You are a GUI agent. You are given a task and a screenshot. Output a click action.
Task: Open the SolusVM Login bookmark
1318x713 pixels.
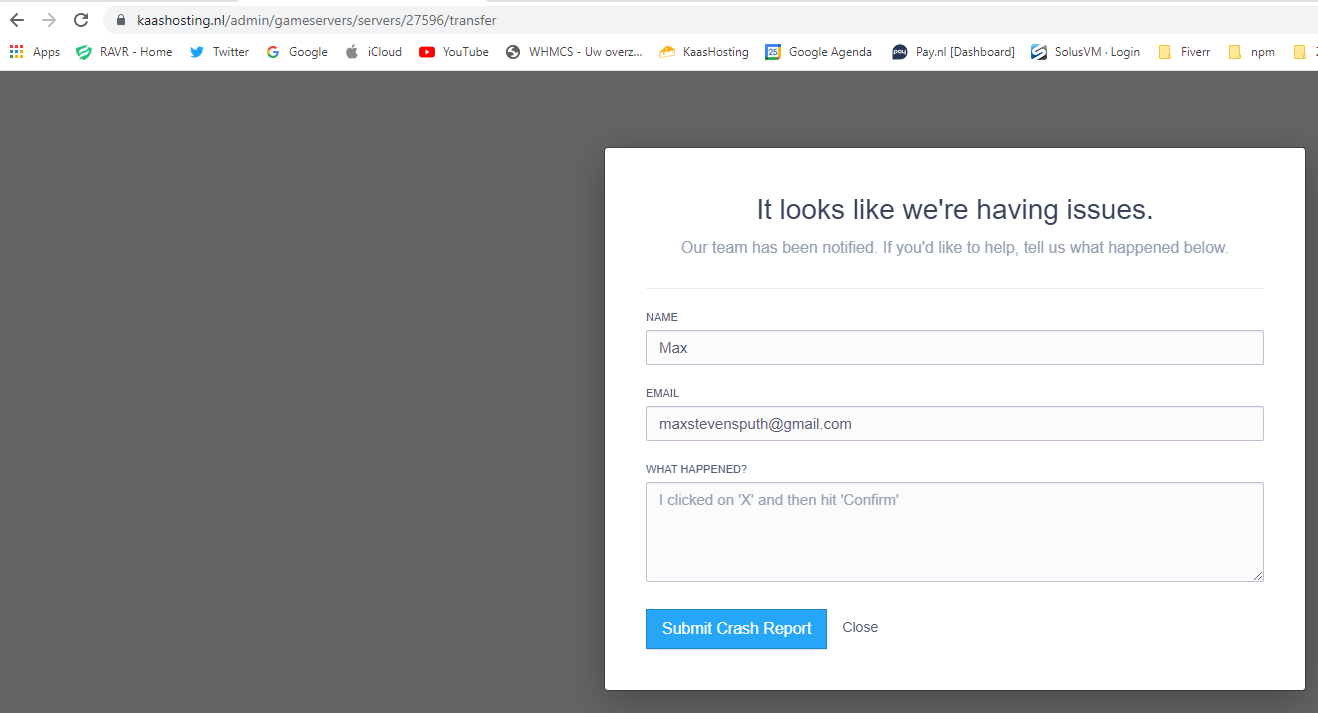pyautogui.click(x=1086, y=52)
